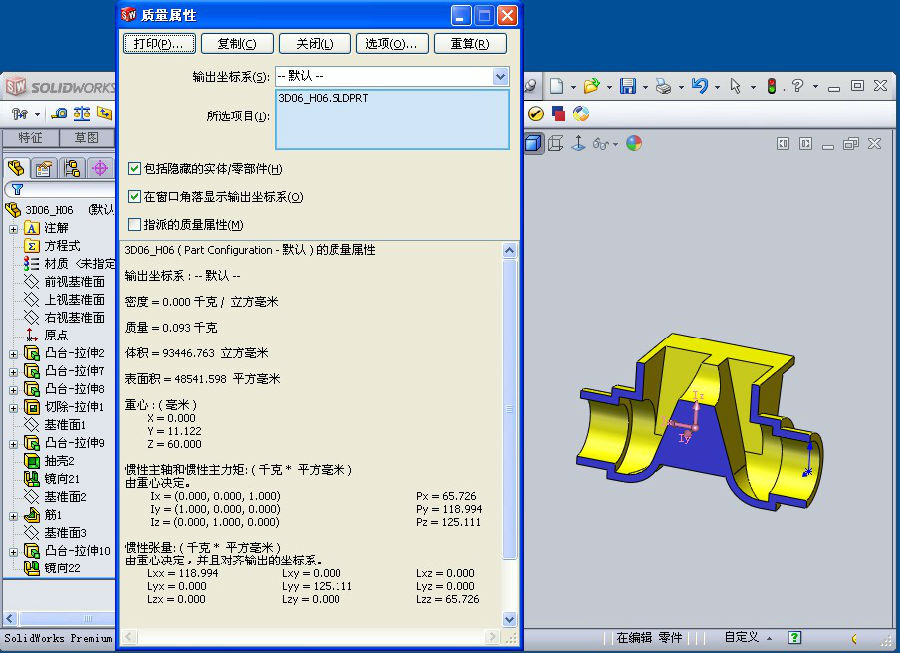Open Mass Properties via the scales icon
This screenshot has height=653, width=900.
click(x=82, y=115)
